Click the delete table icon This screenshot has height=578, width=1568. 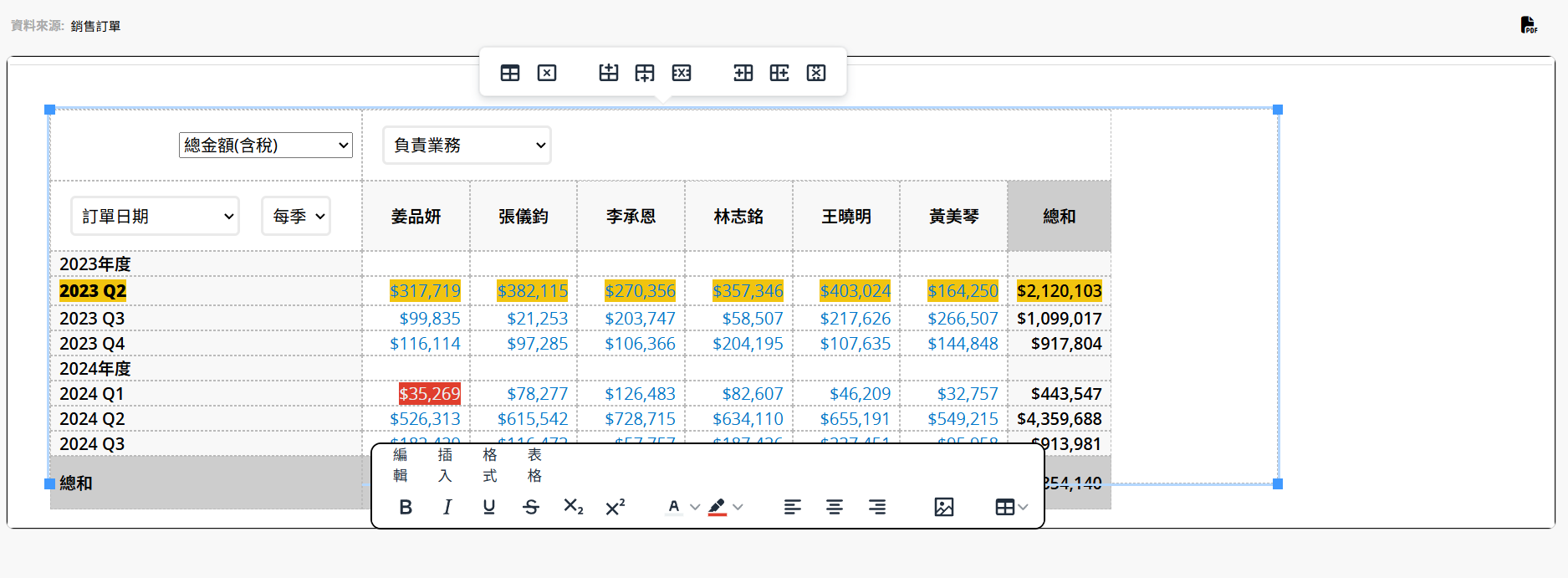click(547, 73)
